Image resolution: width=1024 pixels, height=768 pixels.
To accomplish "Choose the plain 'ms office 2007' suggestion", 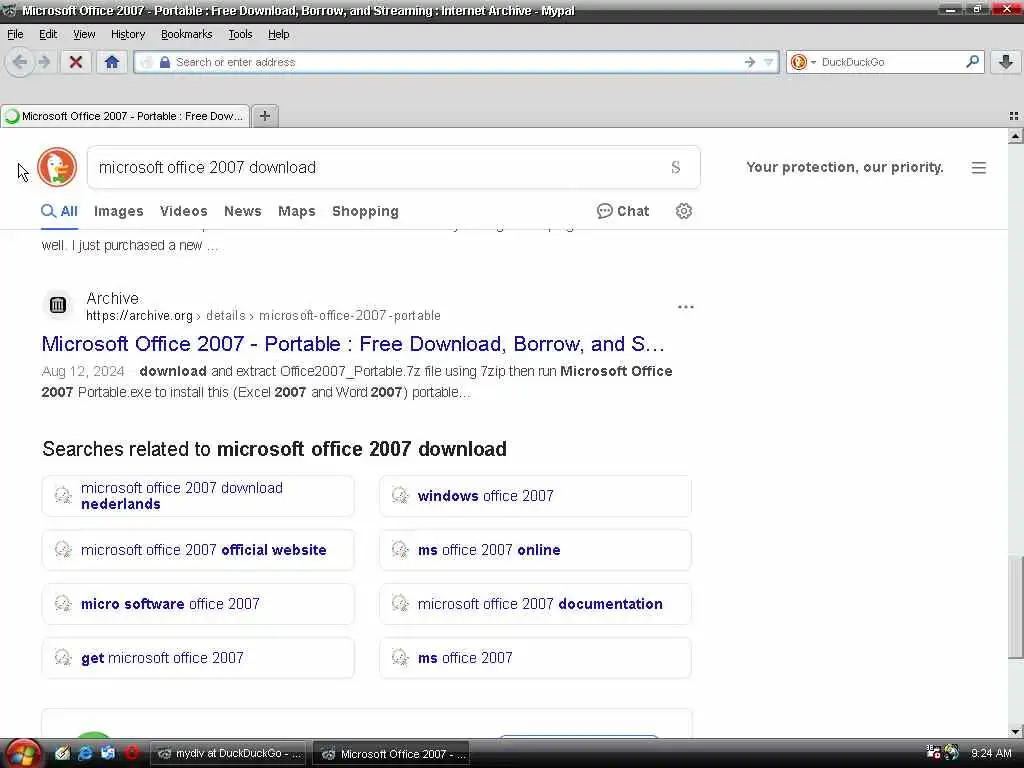I will click(535, 658).
